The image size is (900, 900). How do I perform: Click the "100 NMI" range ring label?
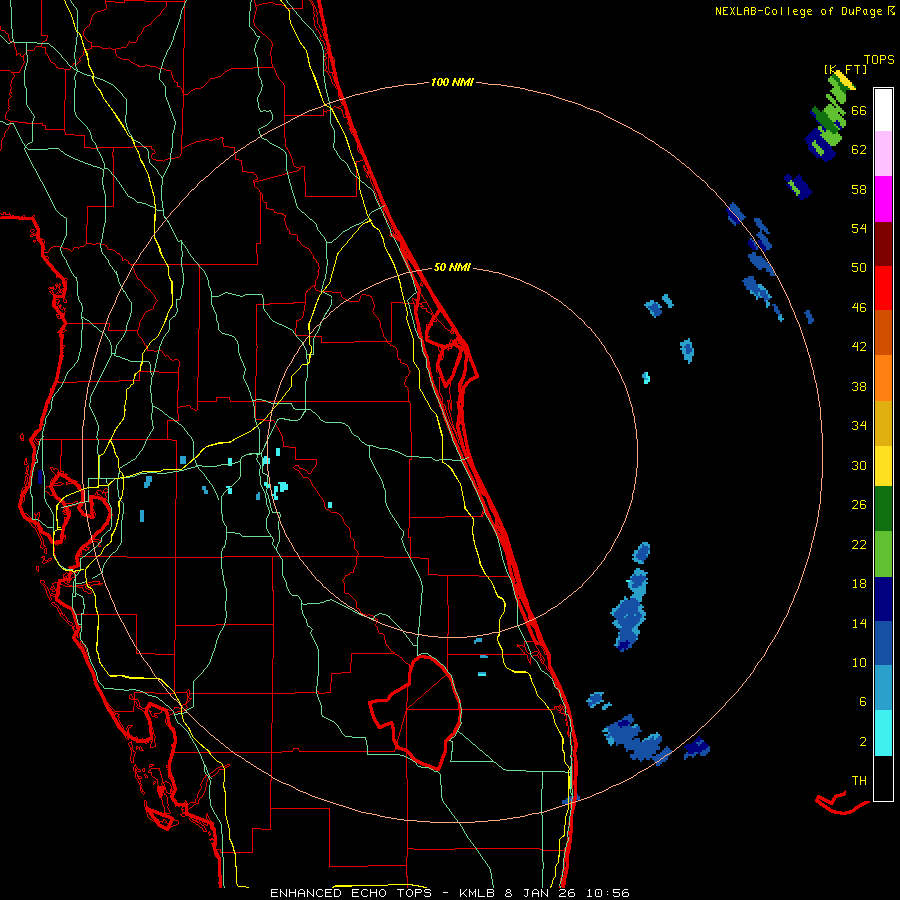coord(452,83)
